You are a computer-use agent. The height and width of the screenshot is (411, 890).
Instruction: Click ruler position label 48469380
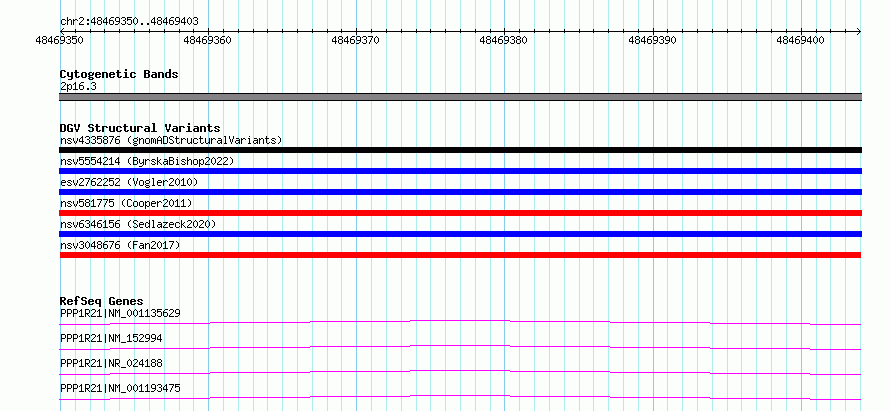point(504,40)
